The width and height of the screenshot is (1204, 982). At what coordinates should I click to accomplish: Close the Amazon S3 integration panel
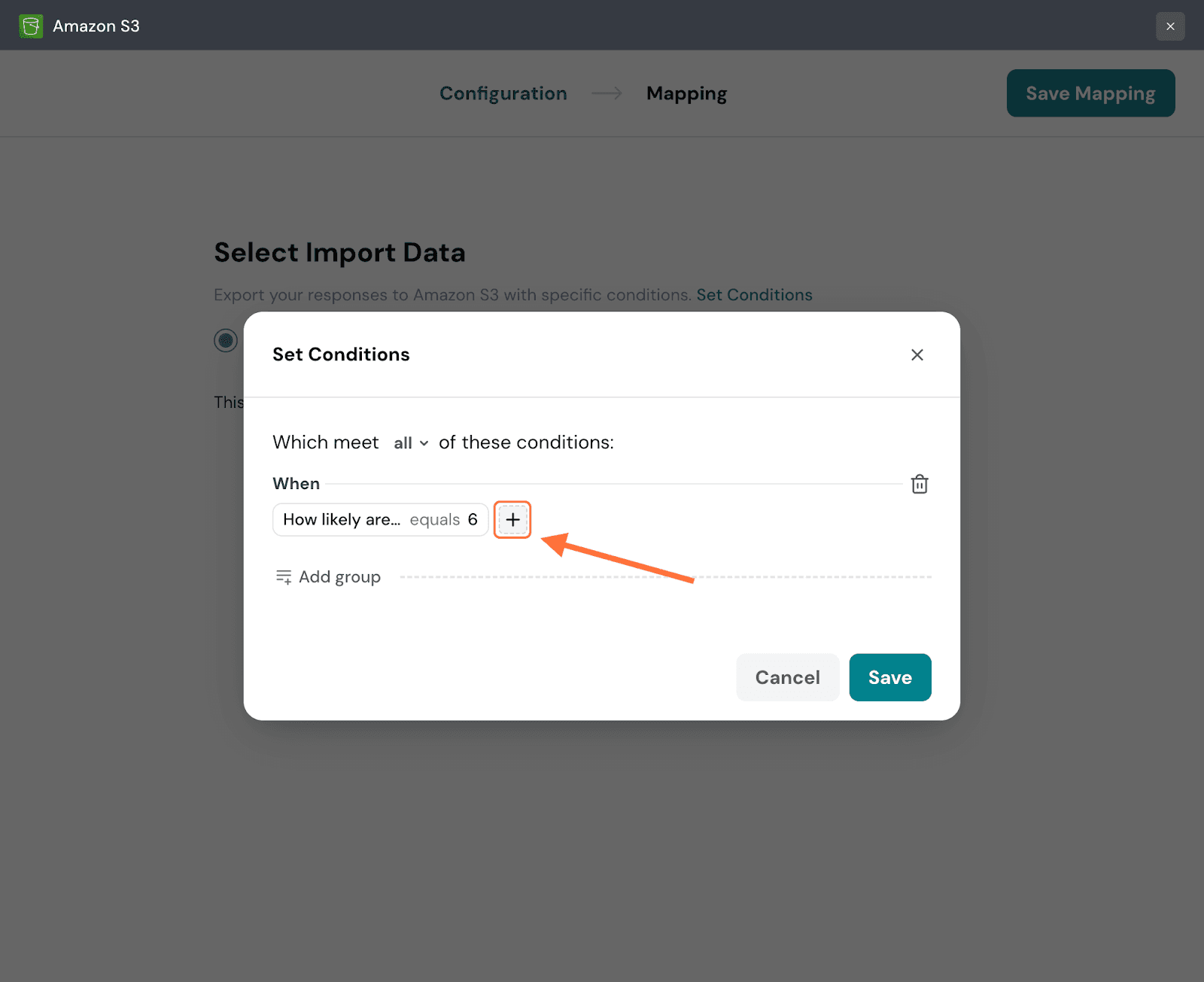[1170, 26]
